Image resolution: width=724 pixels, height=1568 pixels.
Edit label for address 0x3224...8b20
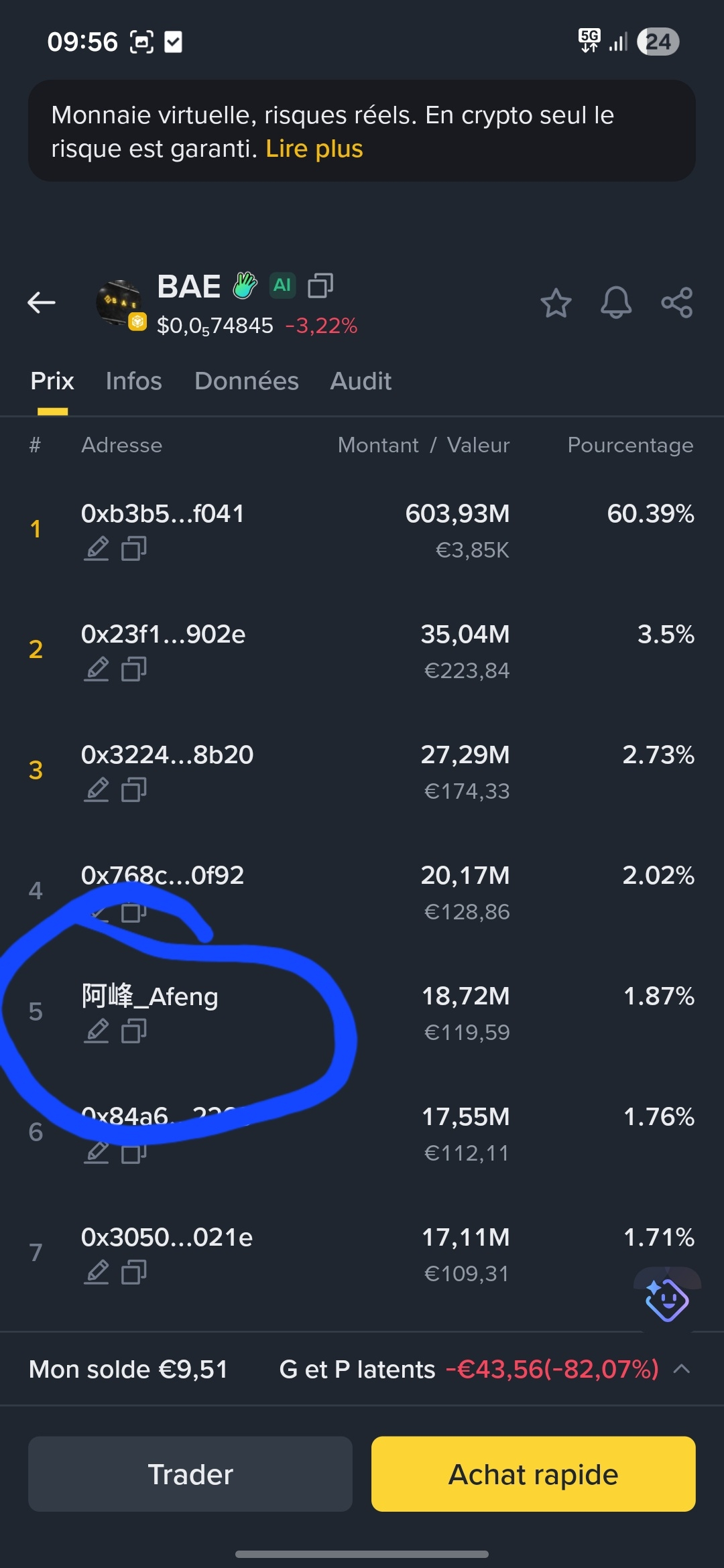coord(97,790)
